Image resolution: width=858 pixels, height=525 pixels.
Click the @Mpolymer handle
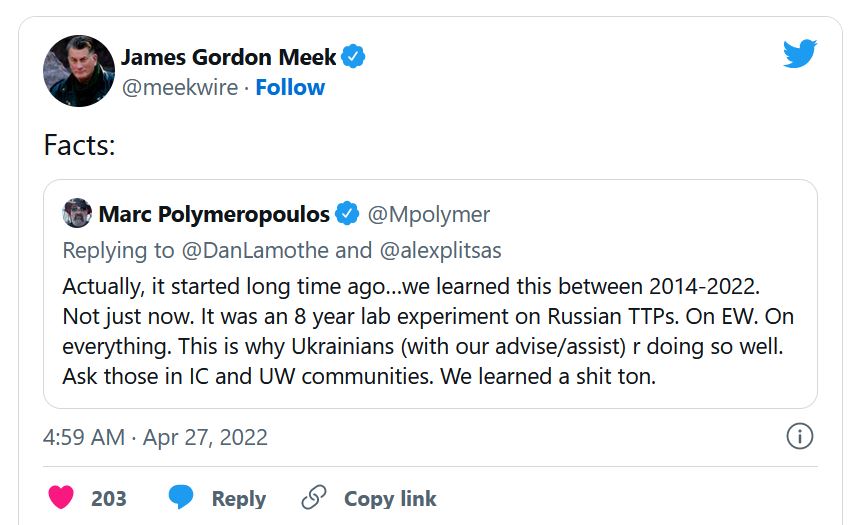[x=429, y=214]
